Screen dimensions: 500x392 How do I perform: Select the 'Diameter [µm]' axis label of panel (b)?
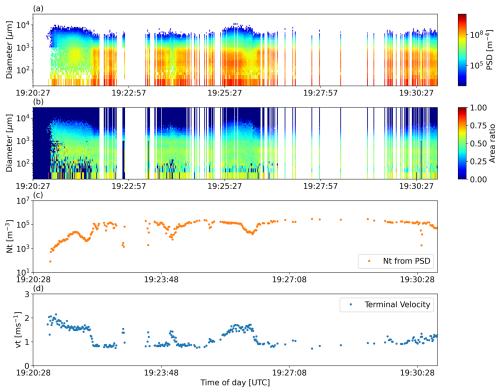click(x=9, y=143)
